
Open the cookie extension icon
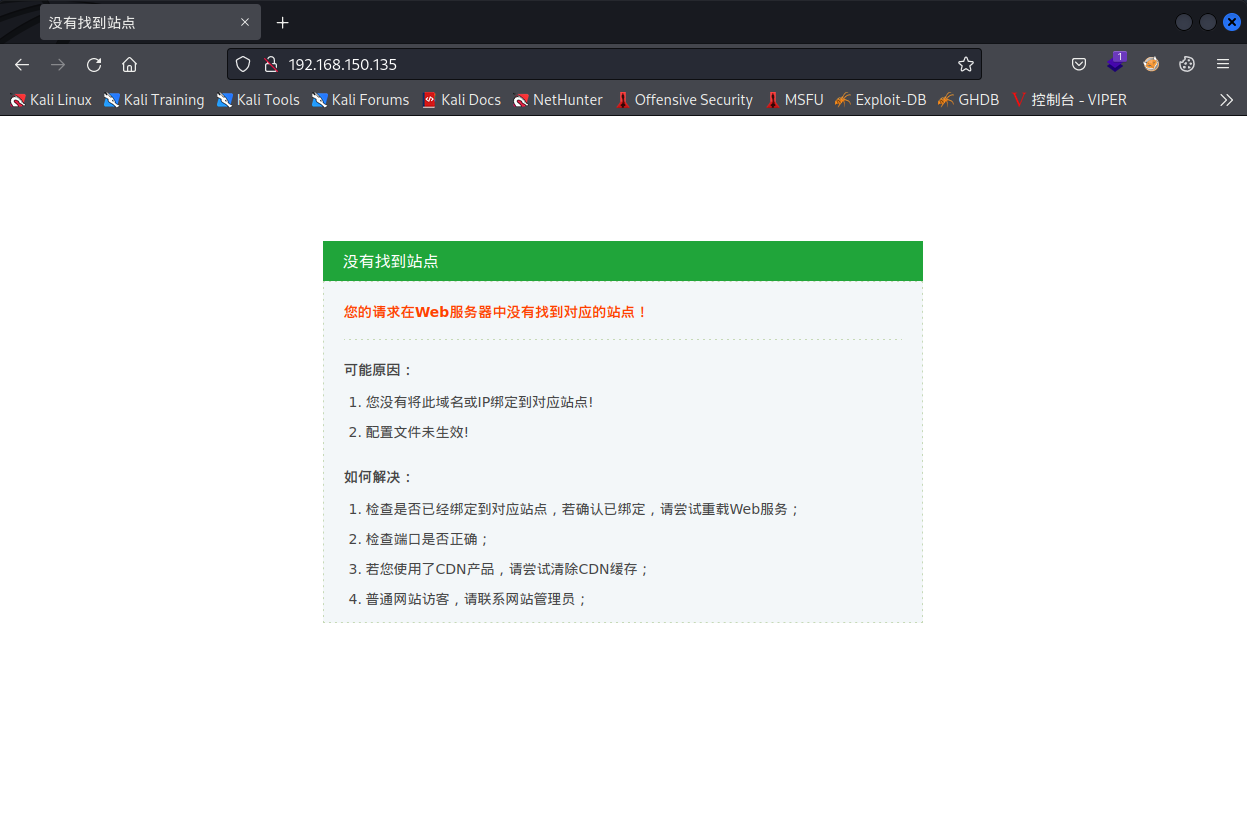[x=1187, y=64]
